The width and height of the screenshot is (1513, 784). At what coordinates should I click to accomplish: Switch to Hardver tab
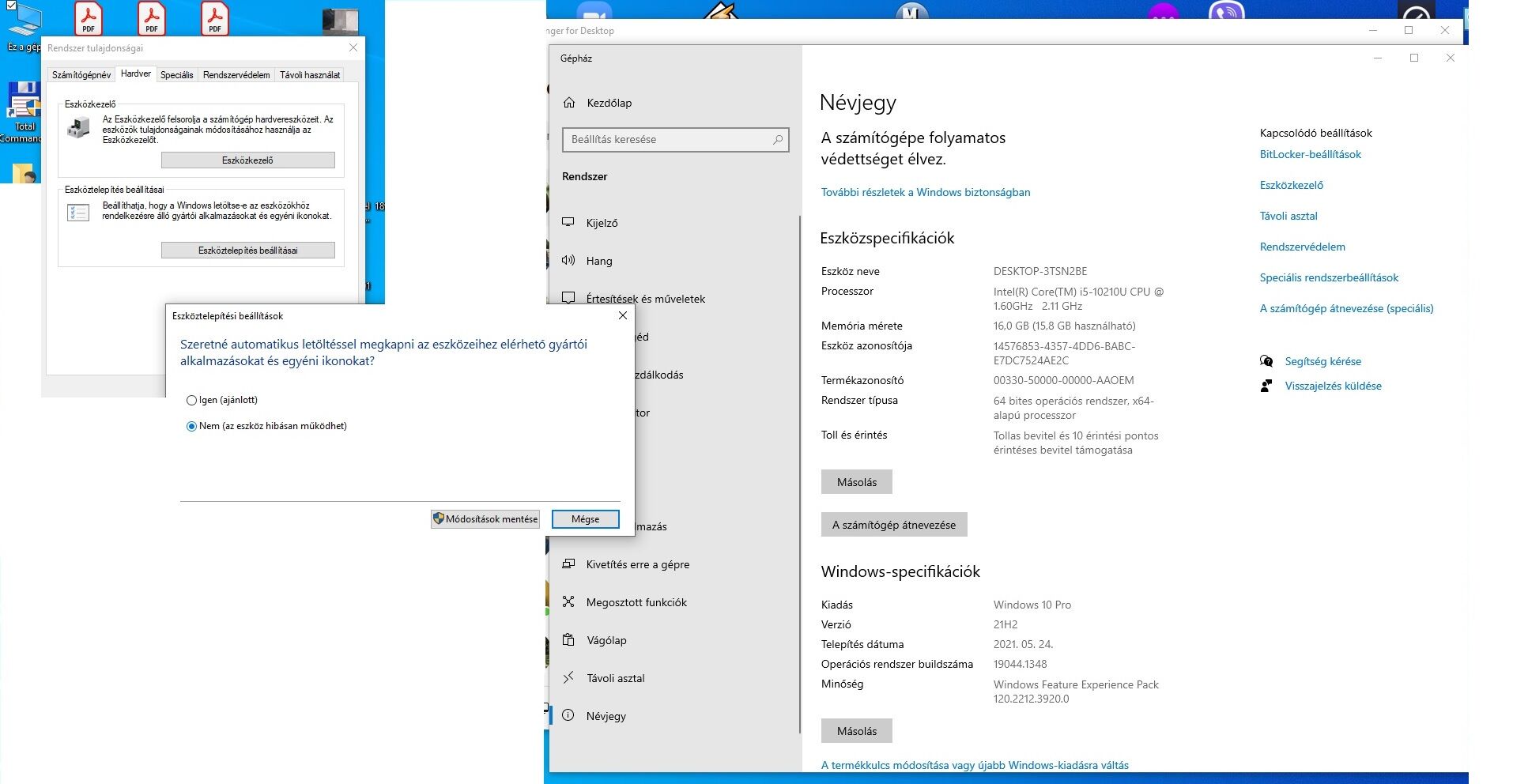(x=136, y=73)
